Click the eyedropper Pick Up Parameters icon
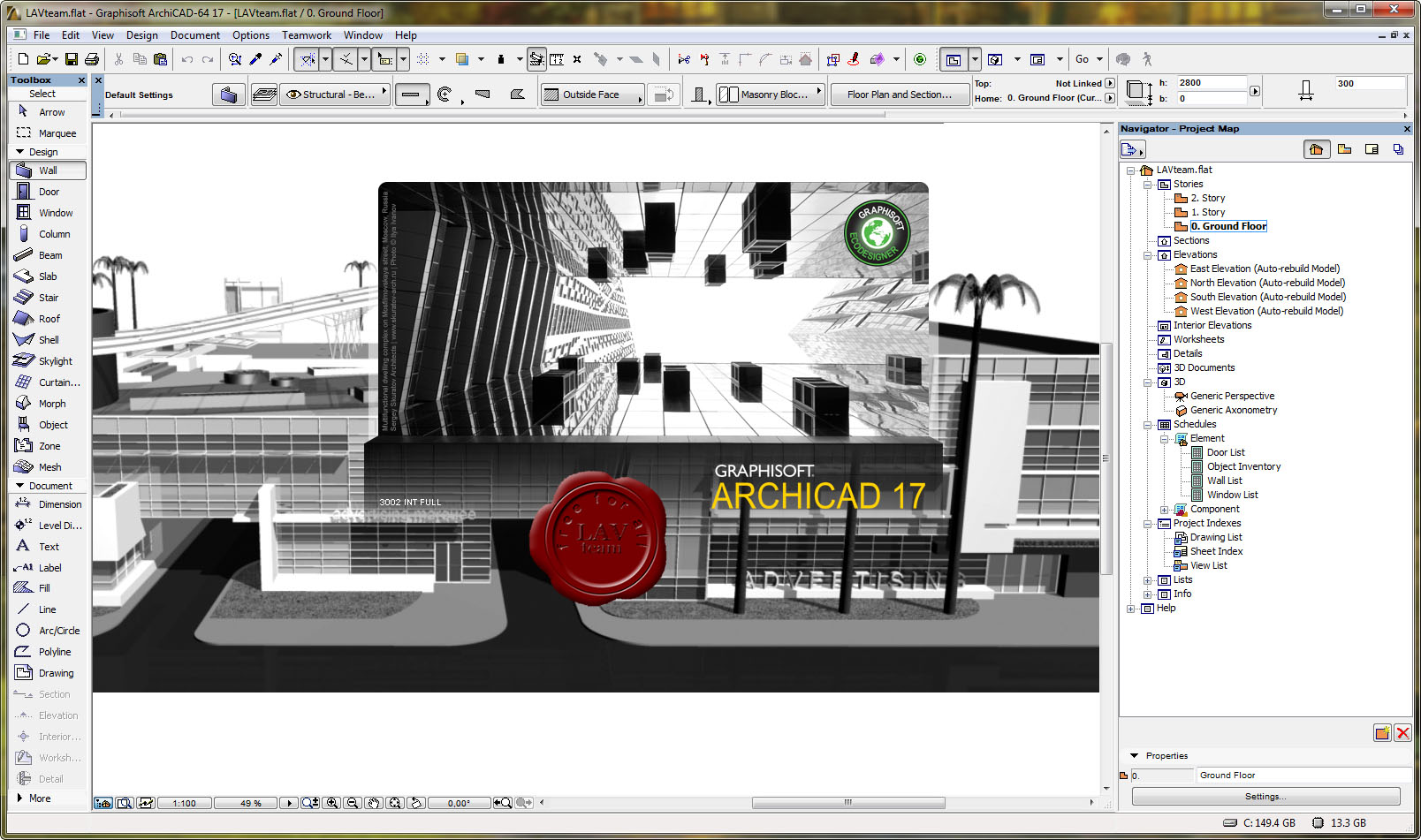1421x840 pixels. click(x=255, y=59)
